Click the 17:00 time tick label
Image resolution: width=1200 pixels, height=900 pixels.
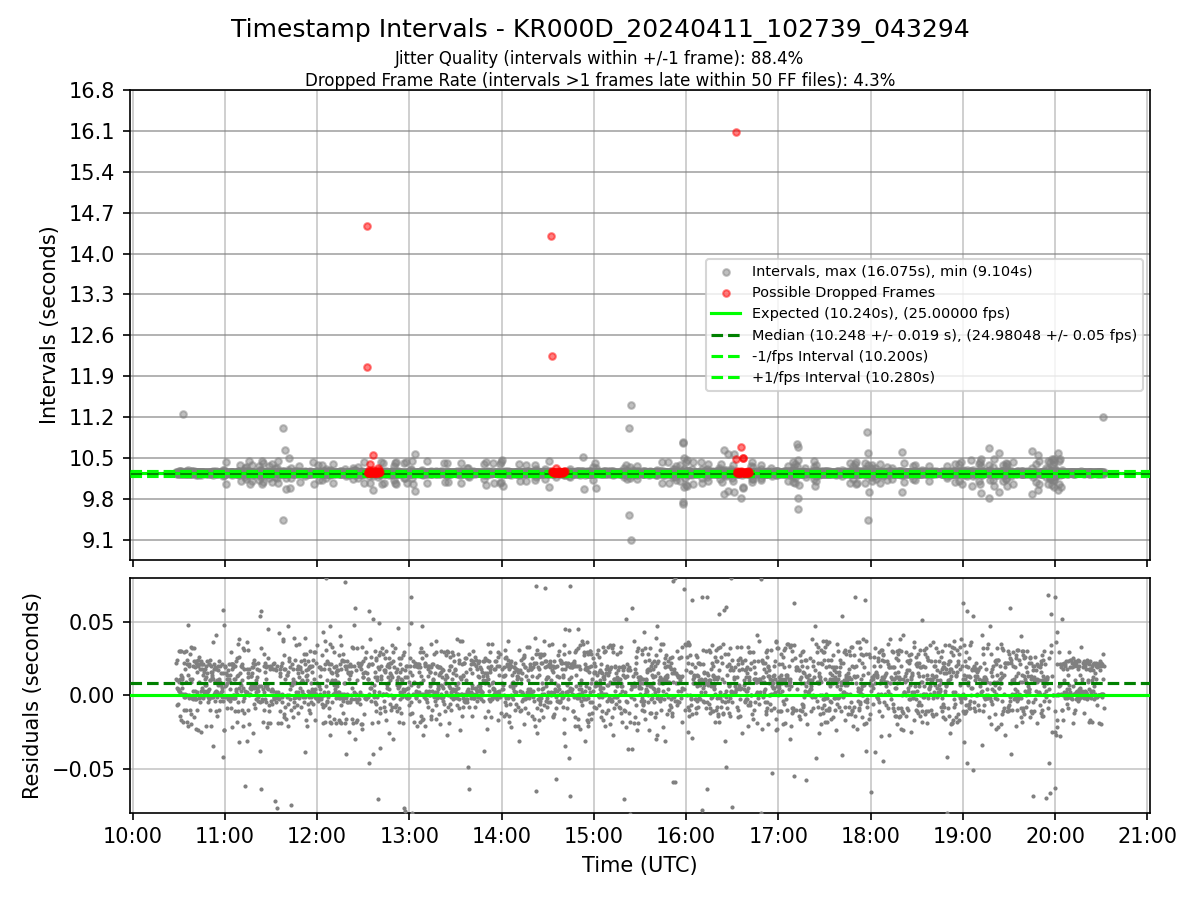(778, 835)
